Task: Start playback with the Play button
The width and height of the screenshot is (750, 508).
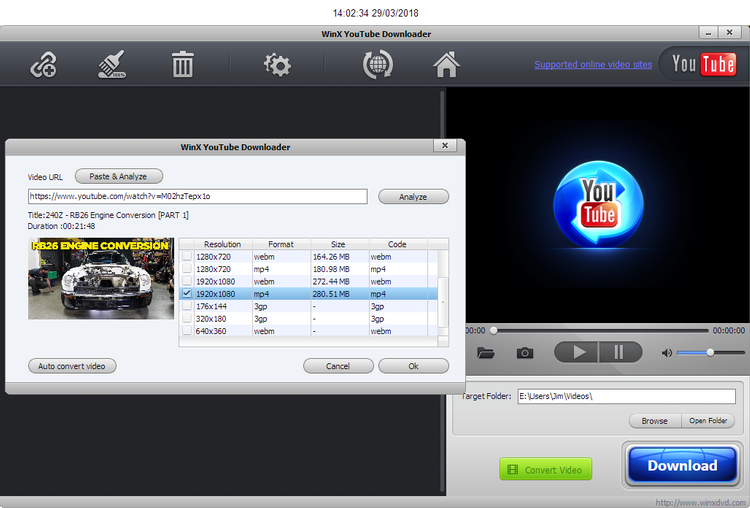Action: (x=576, y=353)
